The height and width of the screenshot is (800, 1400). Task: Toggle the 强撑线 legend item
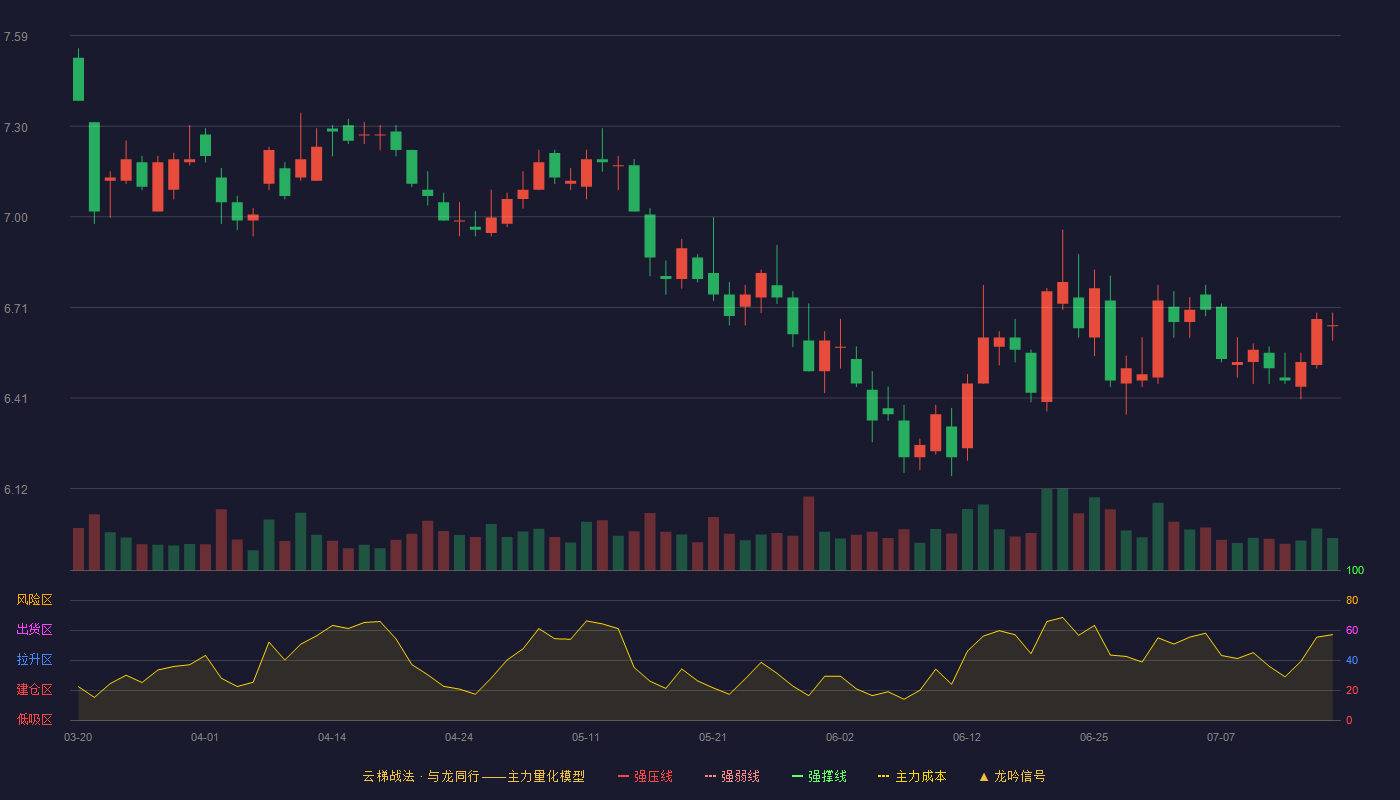[819, 776]
